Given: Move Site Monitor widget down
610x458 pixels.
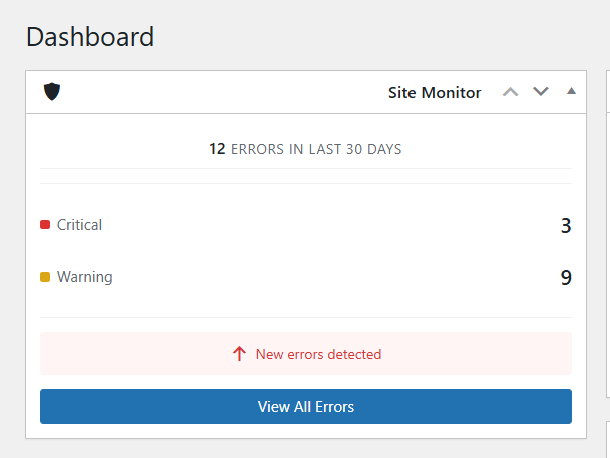Looking at the screenshot, I should click(541, 92).
